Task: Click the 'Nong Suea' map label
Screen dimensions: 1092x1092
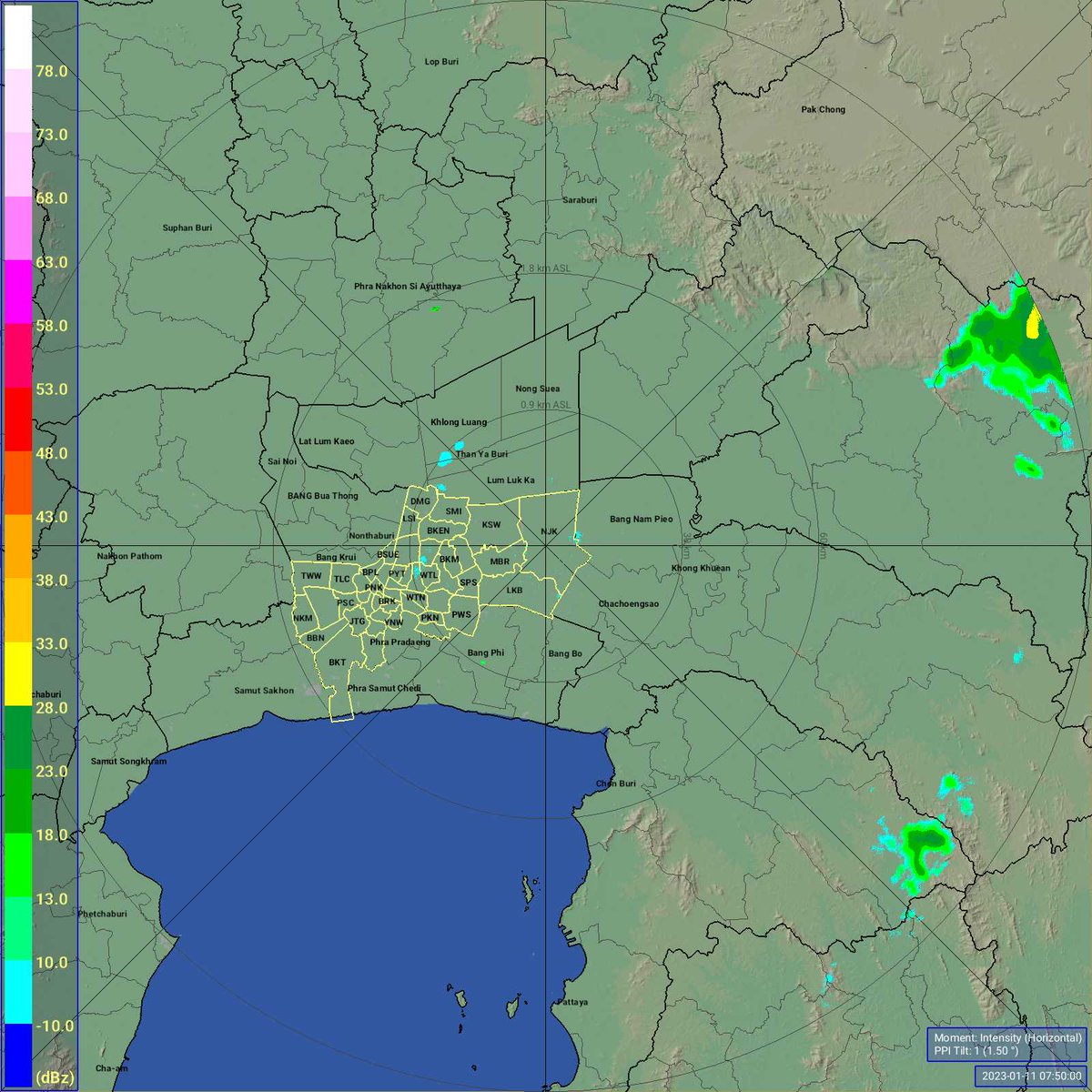Action: click(538, 389)
